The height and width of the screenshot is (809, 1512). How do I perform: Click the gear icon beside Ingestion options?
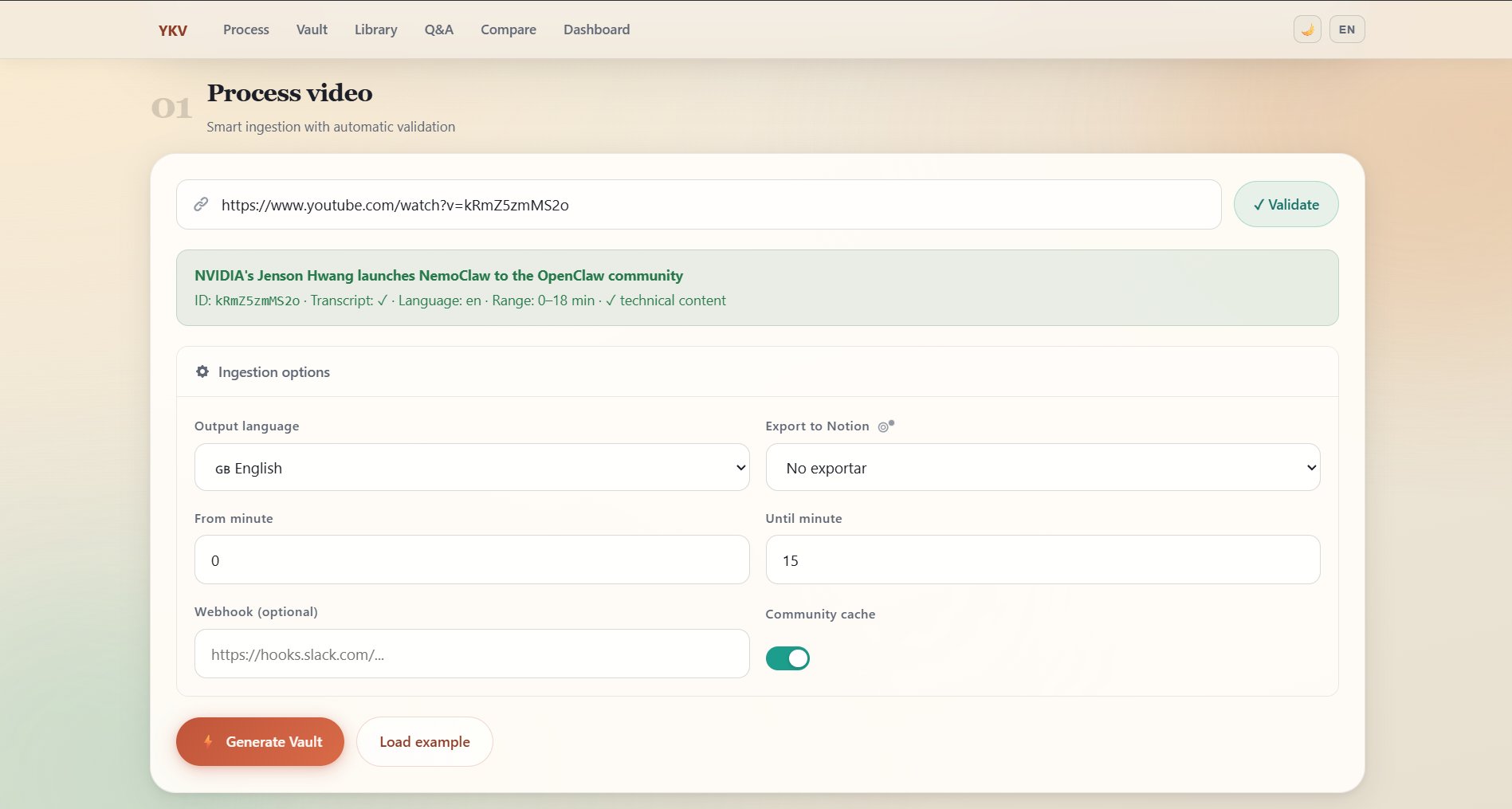point(202,371)
